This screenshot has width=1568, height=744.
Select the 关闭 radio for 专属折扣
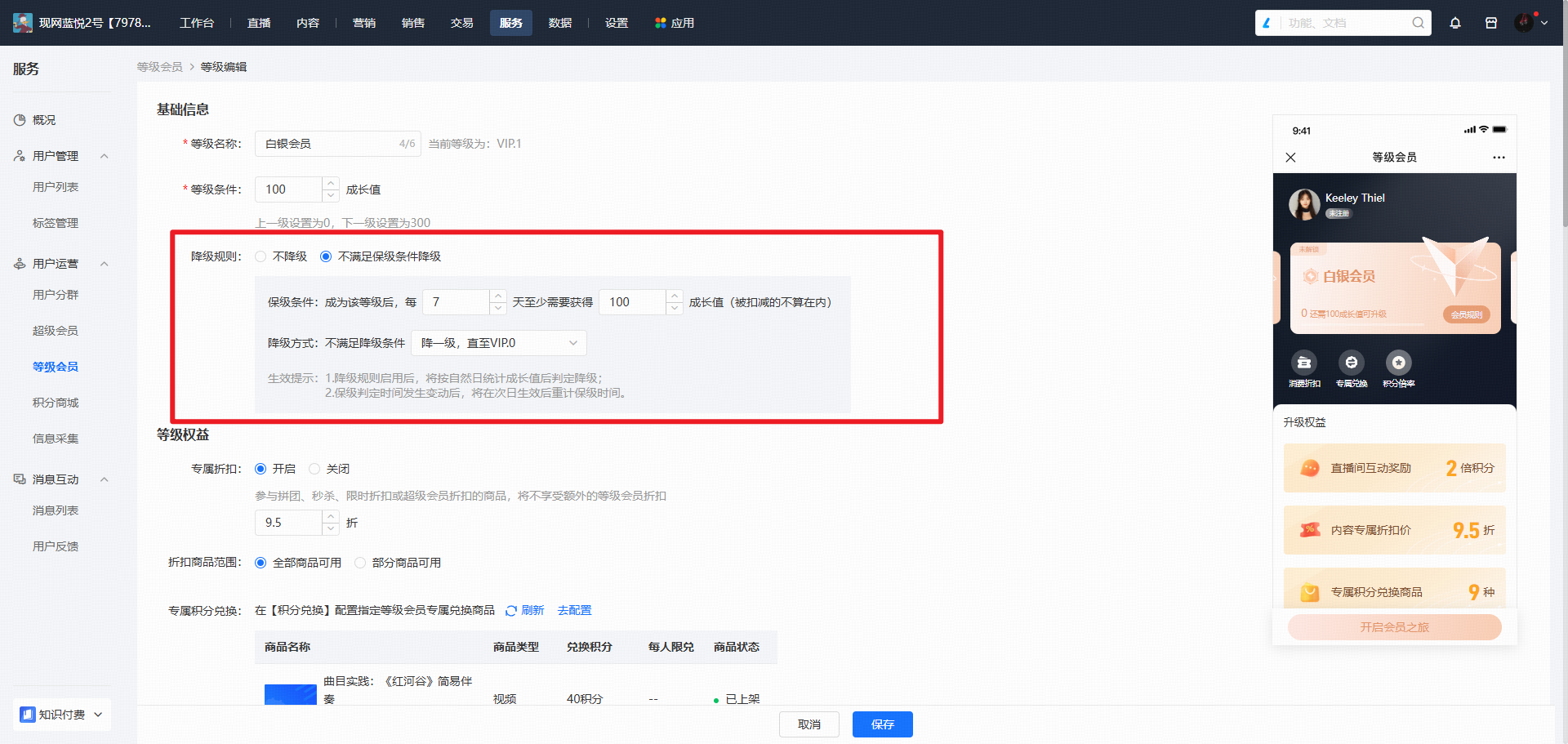[314, 469]
